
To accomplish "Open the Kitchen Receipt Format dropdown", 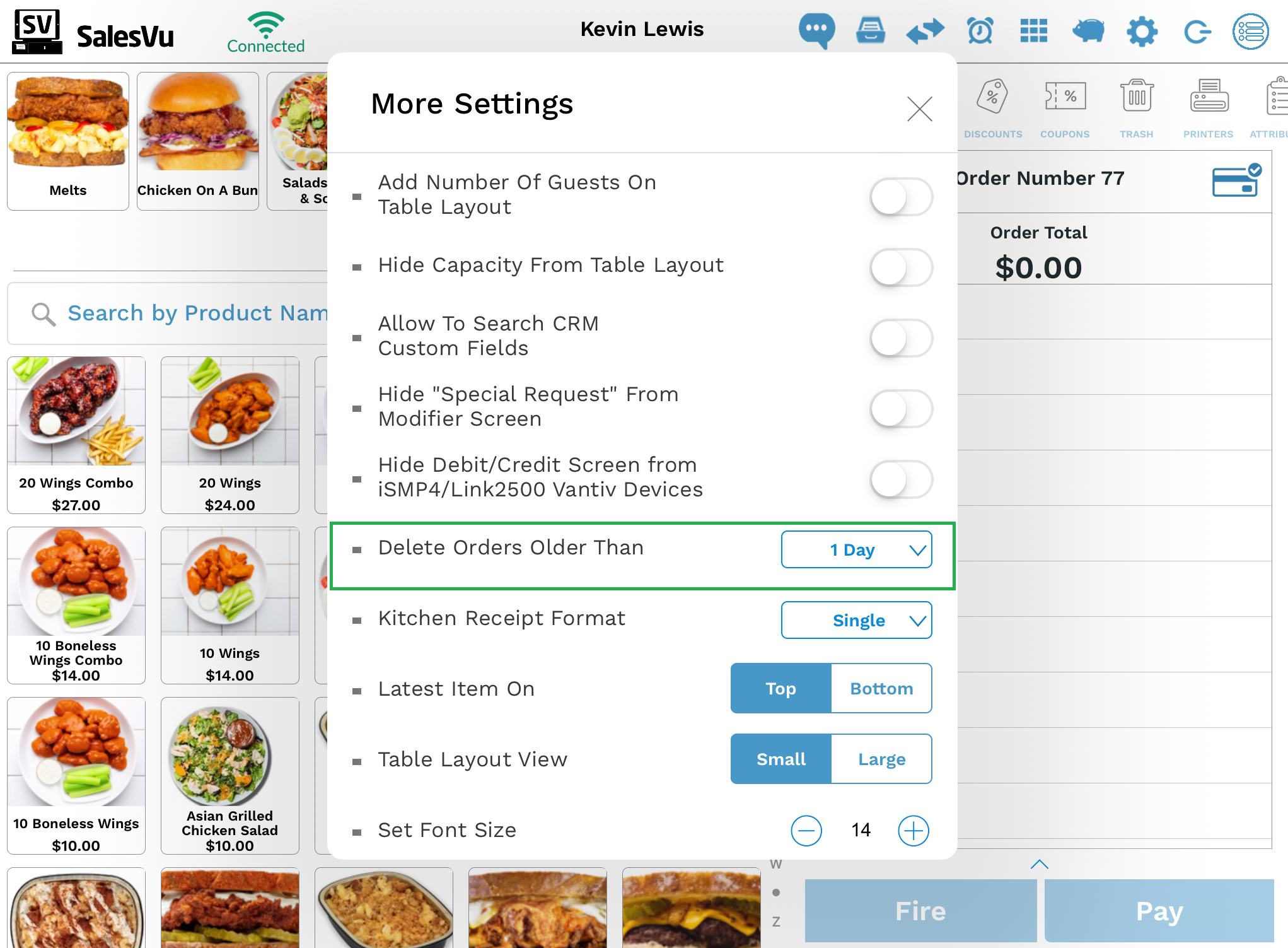I will [857, 620].
